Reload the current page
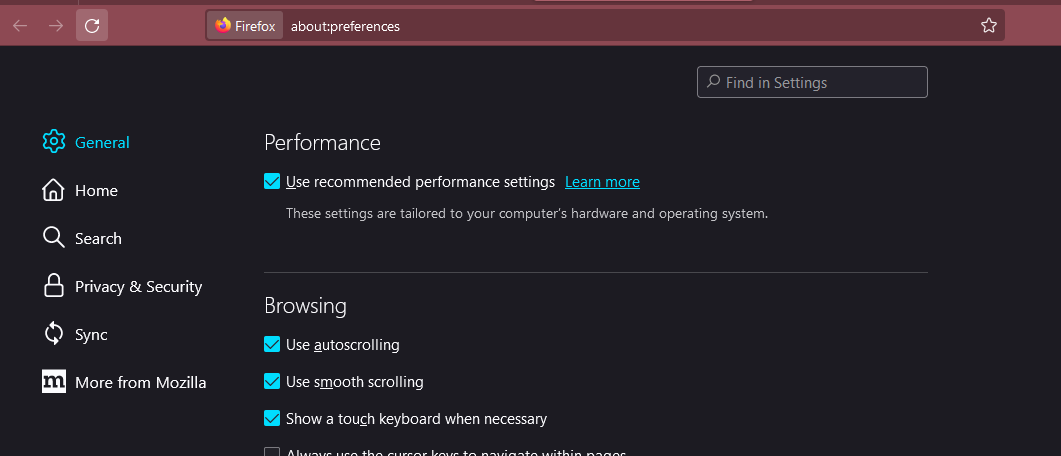Image resolution: width=1061 pixels, height=456 pixels. (92, 26)
